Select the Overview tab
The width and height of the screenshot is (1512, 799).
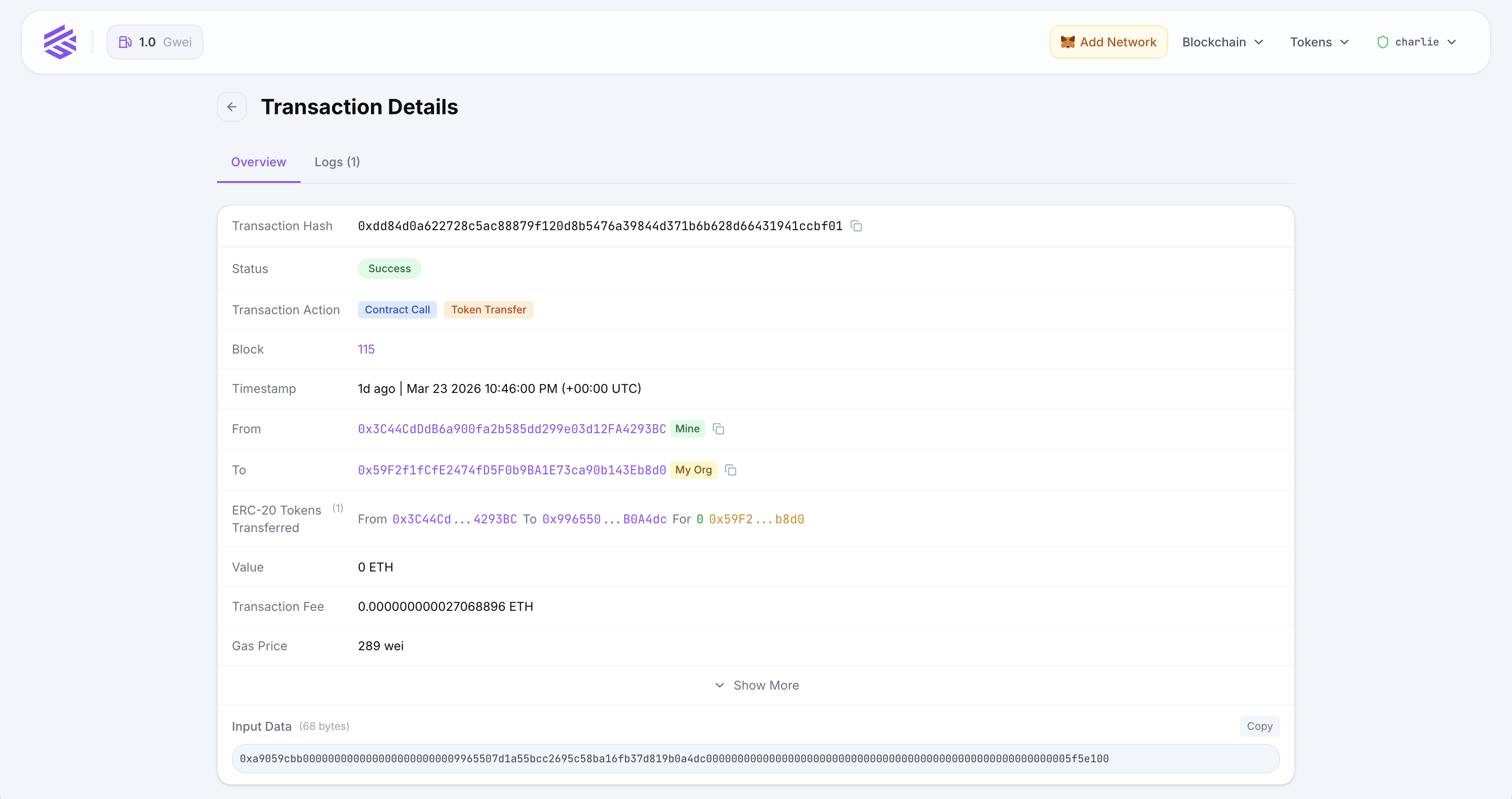pyautogui.click(x=258, y=162)
